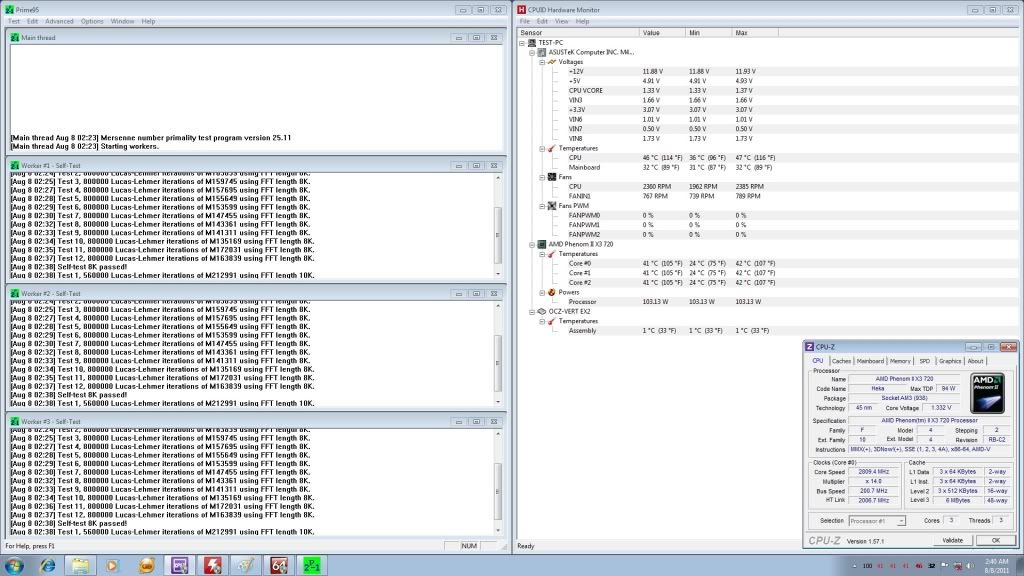
Task: Open the Windows Start orb
Action: click(14, 566)
